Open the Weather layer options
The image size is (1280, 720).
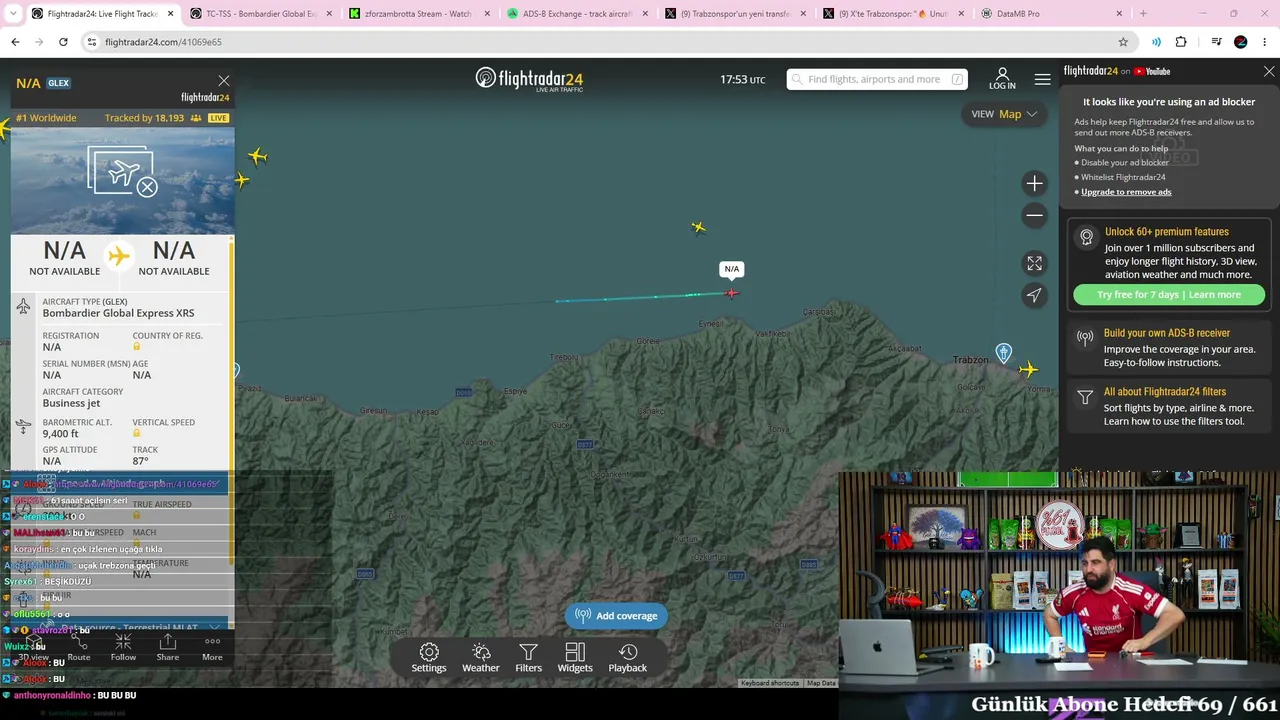pyautogui.click(x=481, y=658)
